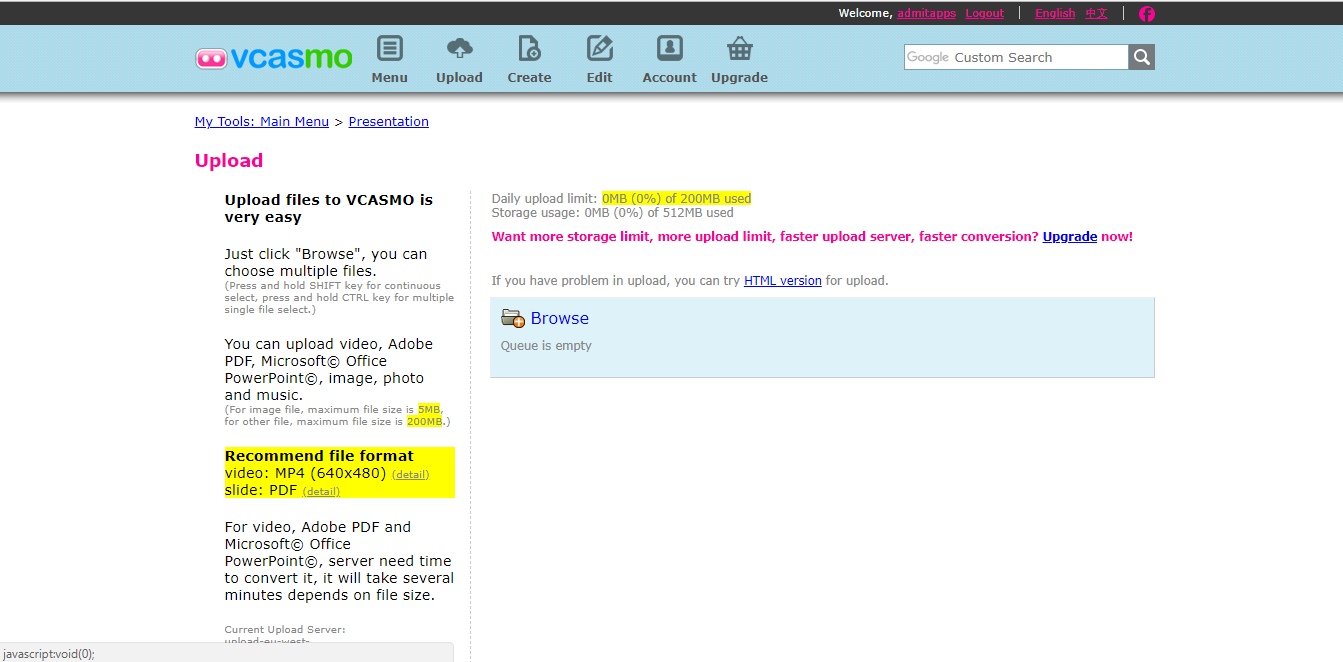Navigate to My Tools: Main Menu breadcrumb
The image size is (1343, 662).
[261, 122]
